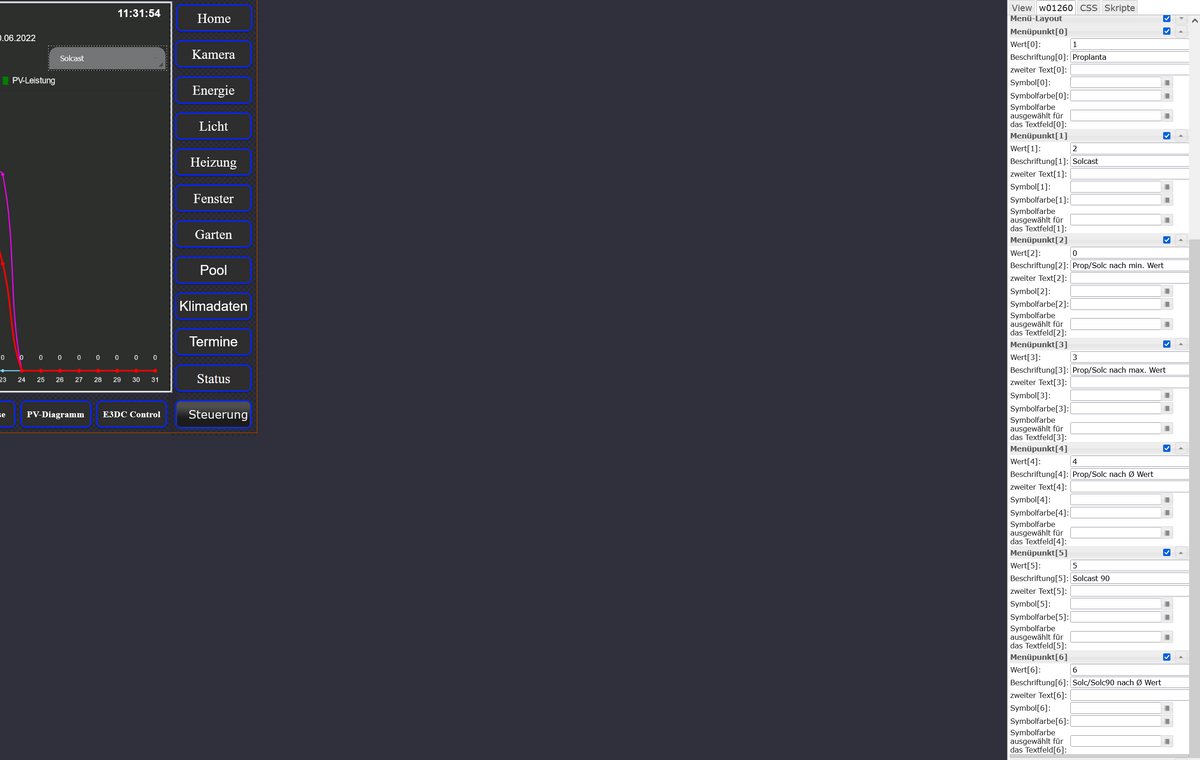Click the E3DC Control button
This screenshot has width=1200, height=760.
coord(132,414)
